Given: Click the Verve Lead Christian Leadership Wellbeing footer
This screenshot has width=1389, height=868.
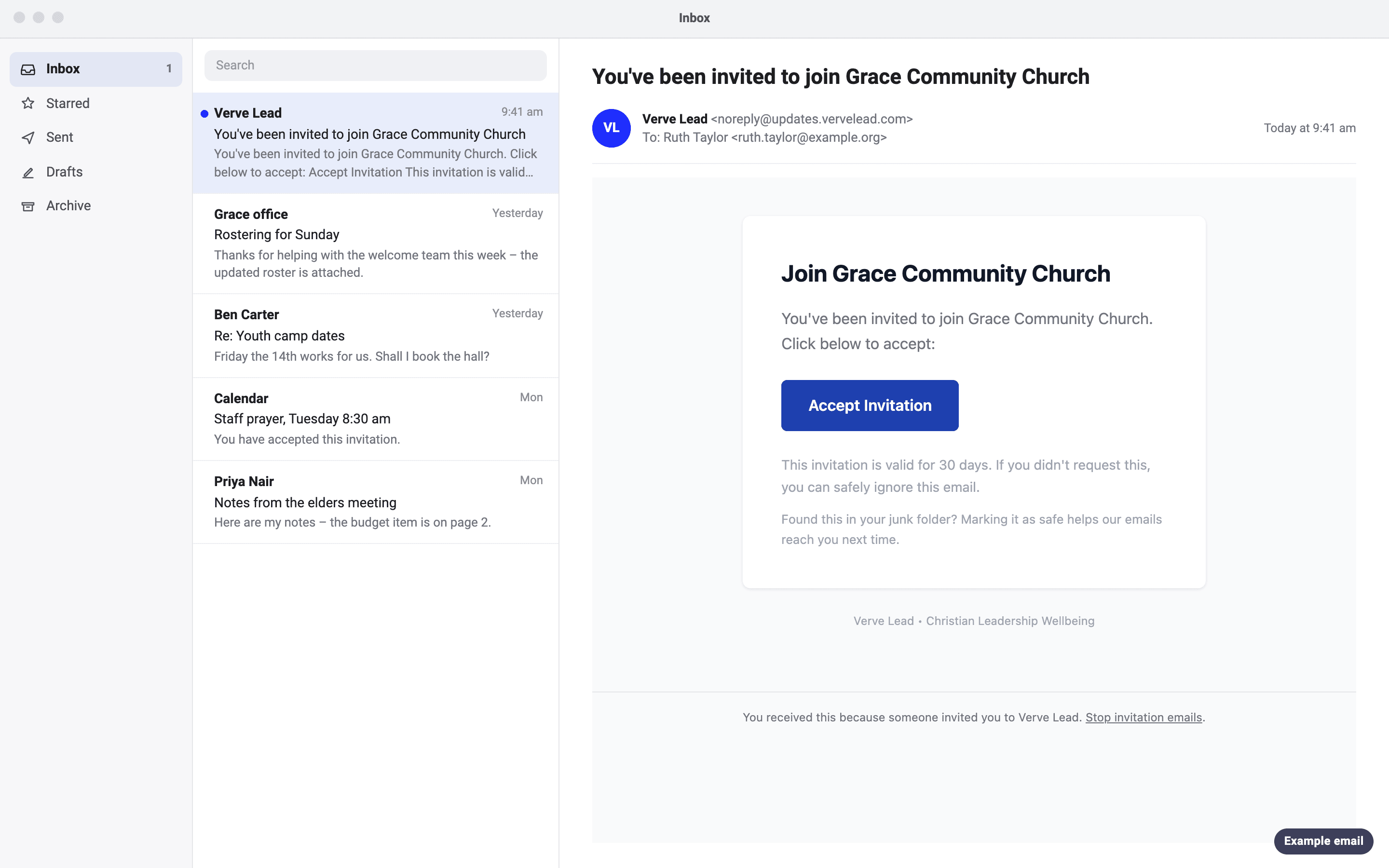Looking at the screenshot, I should click(x=973, y=621).
